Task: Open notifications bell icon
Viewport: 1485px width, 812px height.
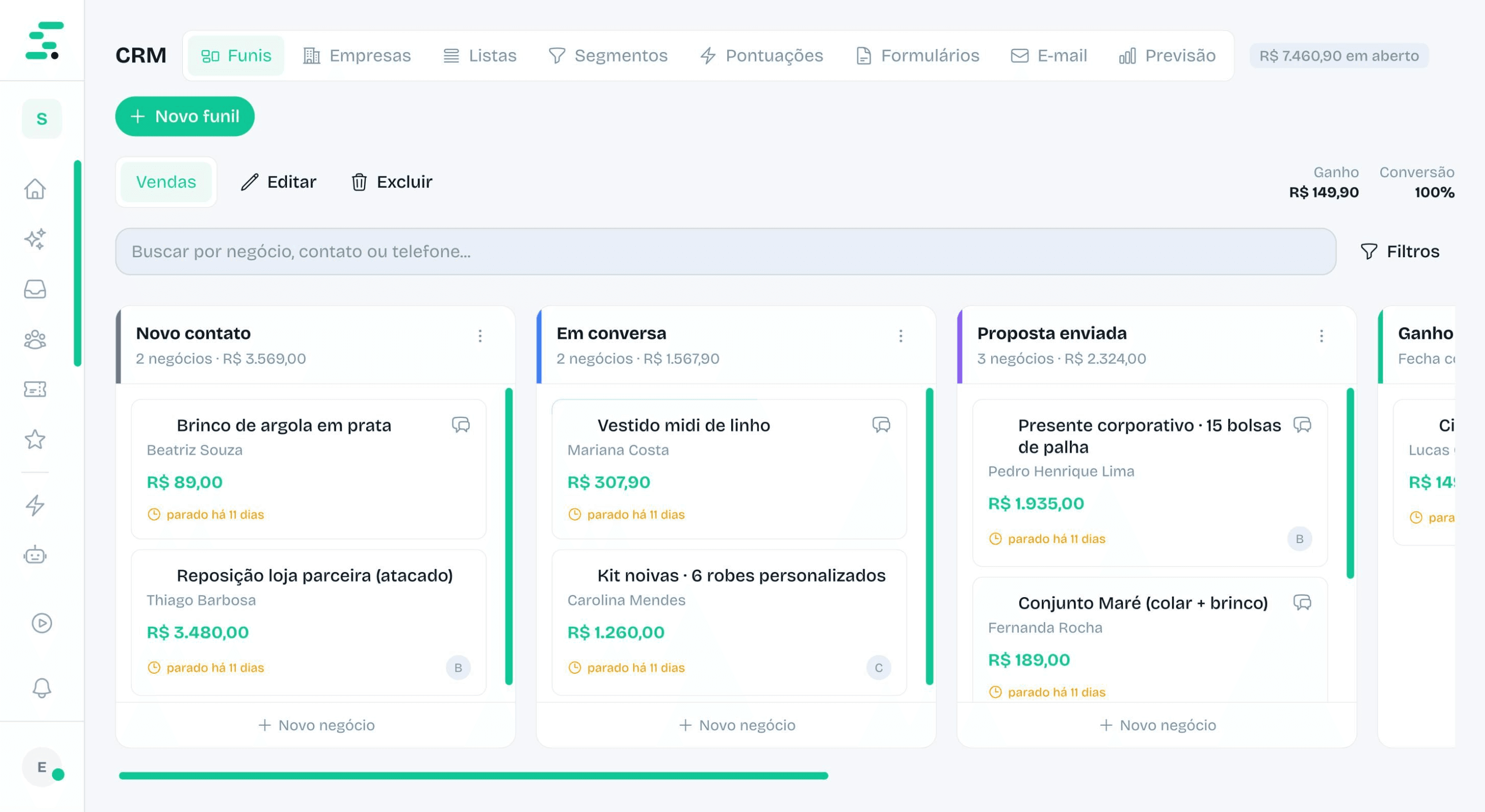Action: pos(41,687)
